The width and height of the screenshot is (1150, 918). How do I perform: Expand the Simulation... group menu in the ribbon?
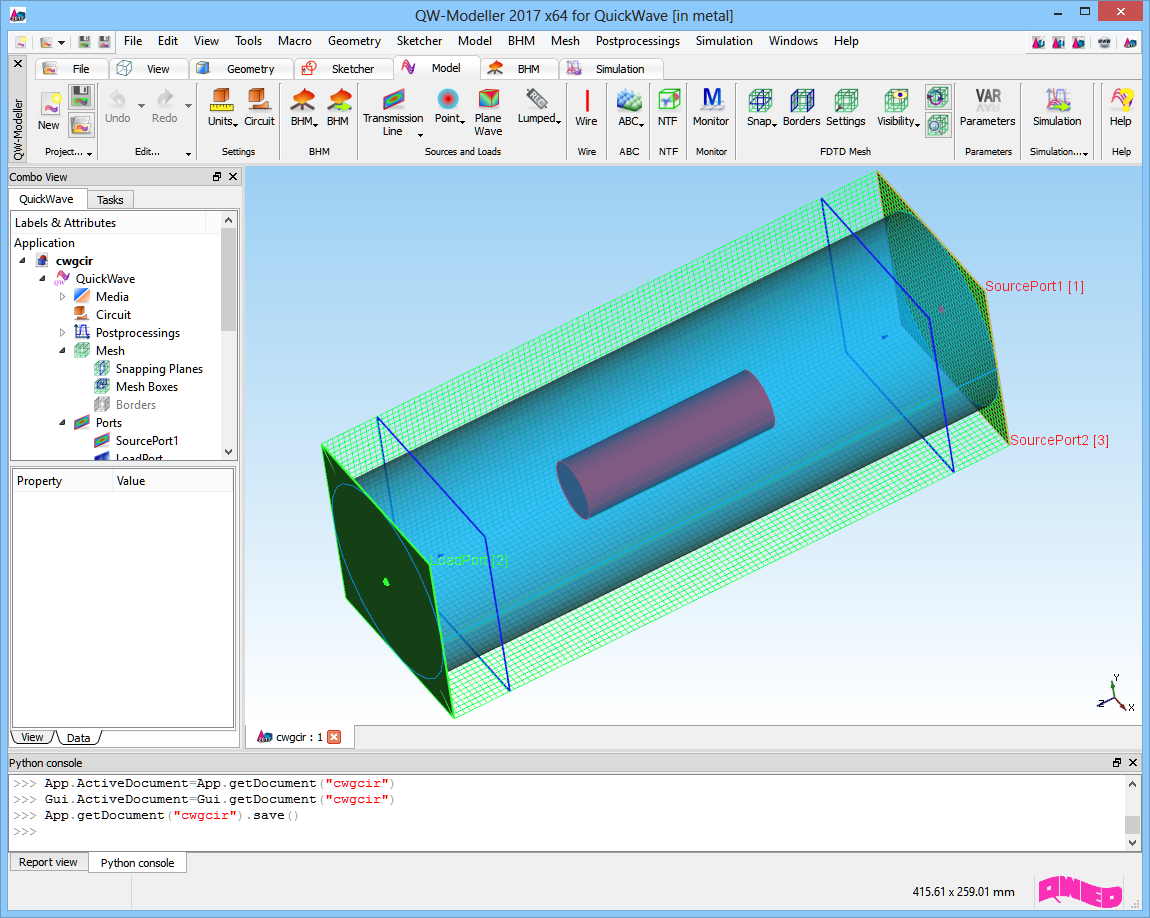click(x=1085, y=153)
